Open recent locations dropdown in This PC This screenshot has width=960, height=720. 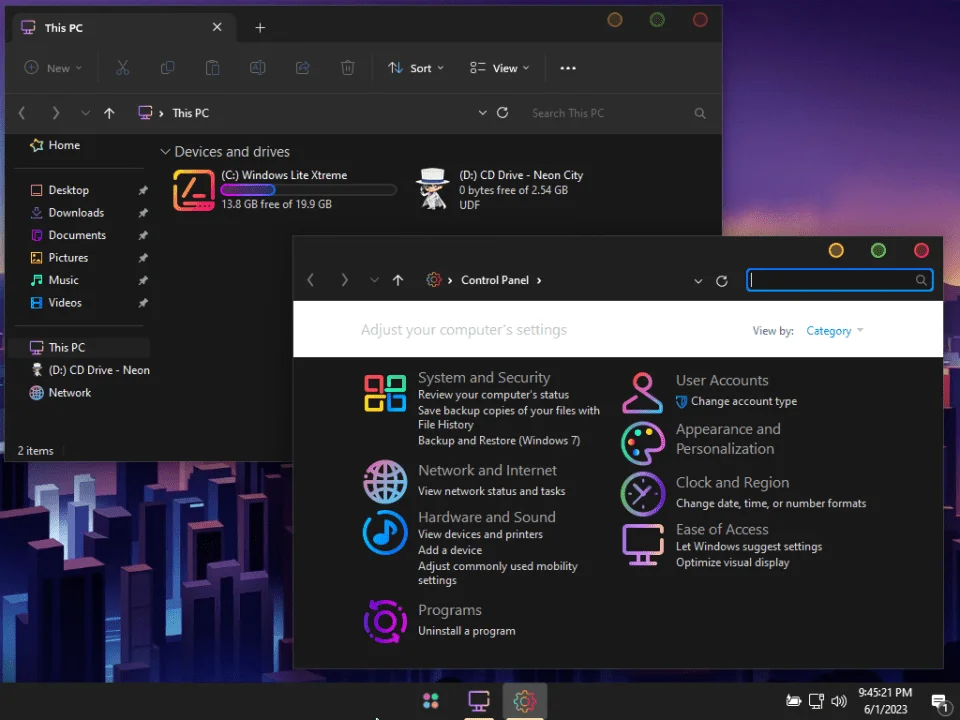click(85, 113)
